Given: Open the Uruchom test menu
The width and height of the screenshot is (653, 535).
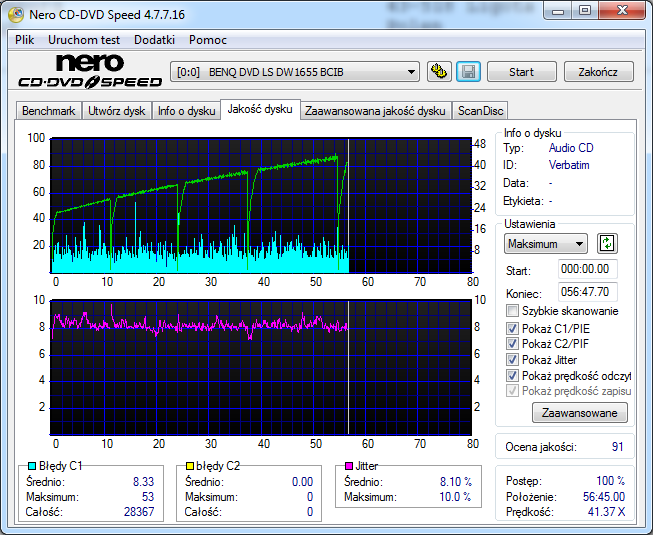Looking at the screenshot, I should click(x=84, y=40).
